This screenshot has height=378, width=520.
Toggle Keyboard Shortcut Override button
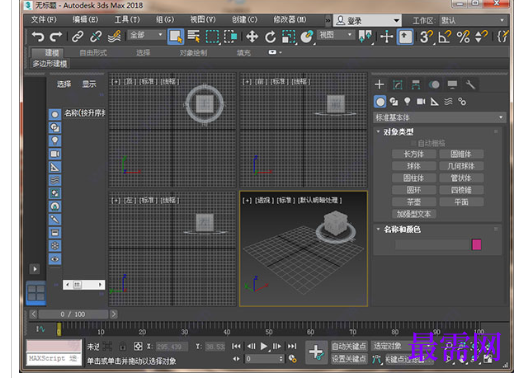[x=405, y=37]
